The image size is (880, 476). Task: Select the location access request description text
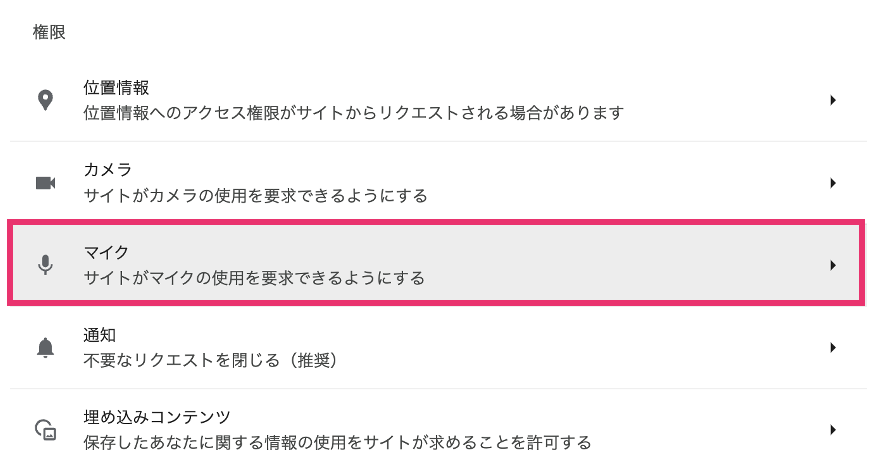354,113
